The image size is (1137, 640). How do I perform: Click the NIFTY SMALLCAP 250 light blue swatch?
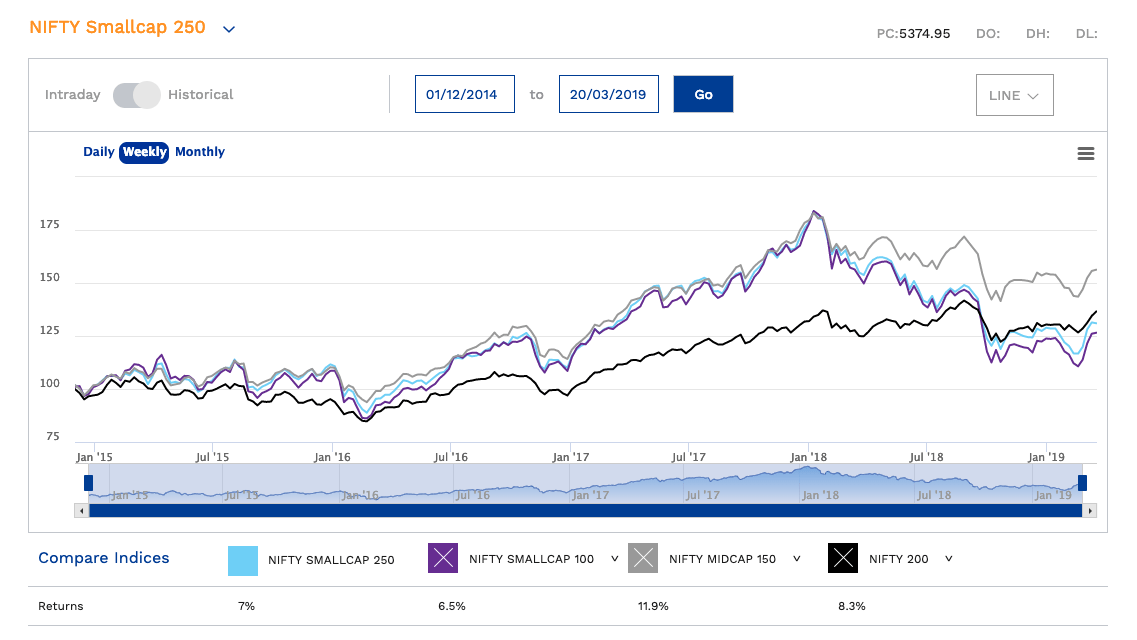click(243, 559)
